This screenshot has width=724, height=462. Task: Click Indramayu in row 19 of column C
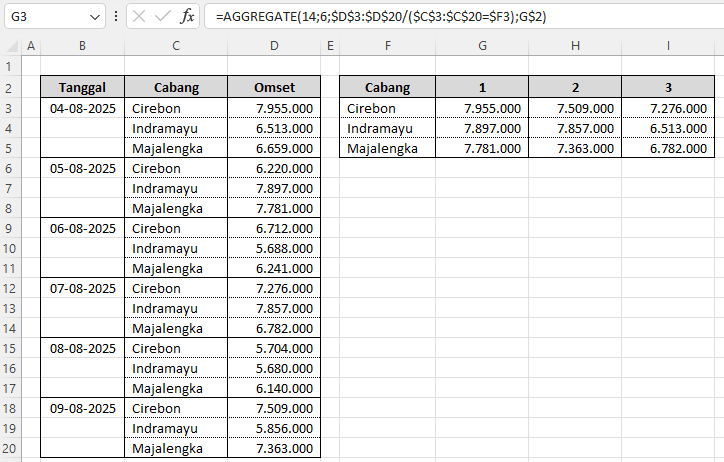176,428
